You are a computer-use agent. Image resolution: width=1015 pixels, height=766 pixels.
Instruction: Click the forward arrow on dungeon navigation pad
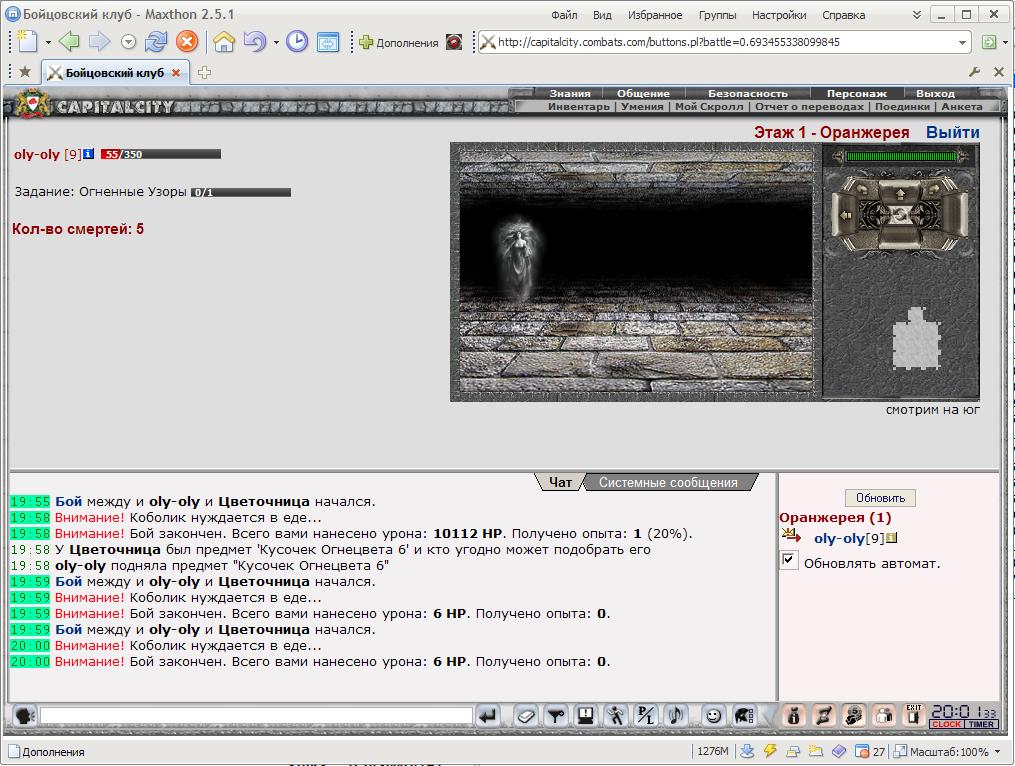(x=900, y=194)
